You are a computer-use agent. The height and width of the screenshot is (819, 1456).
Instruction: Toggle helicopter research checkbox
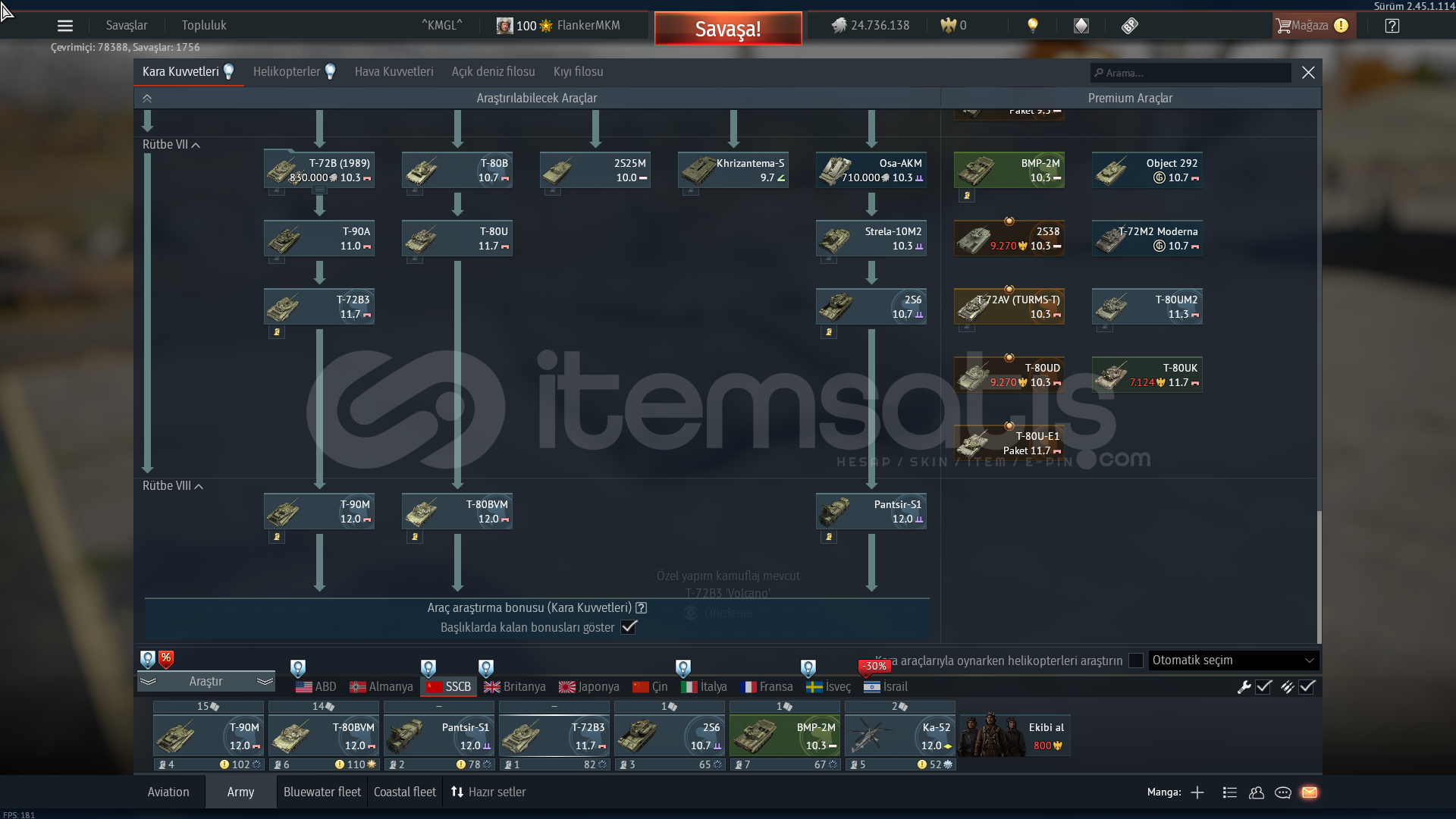pyautogui.click(x=1136, y=661)
